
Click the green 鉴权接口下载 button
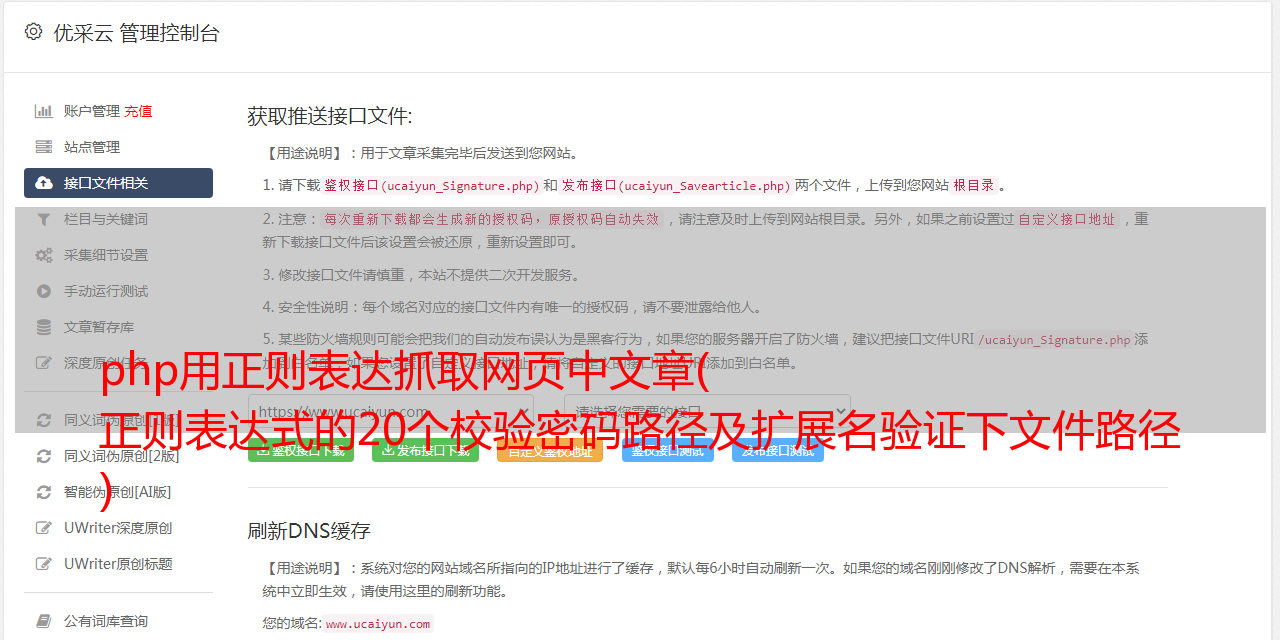300,451
